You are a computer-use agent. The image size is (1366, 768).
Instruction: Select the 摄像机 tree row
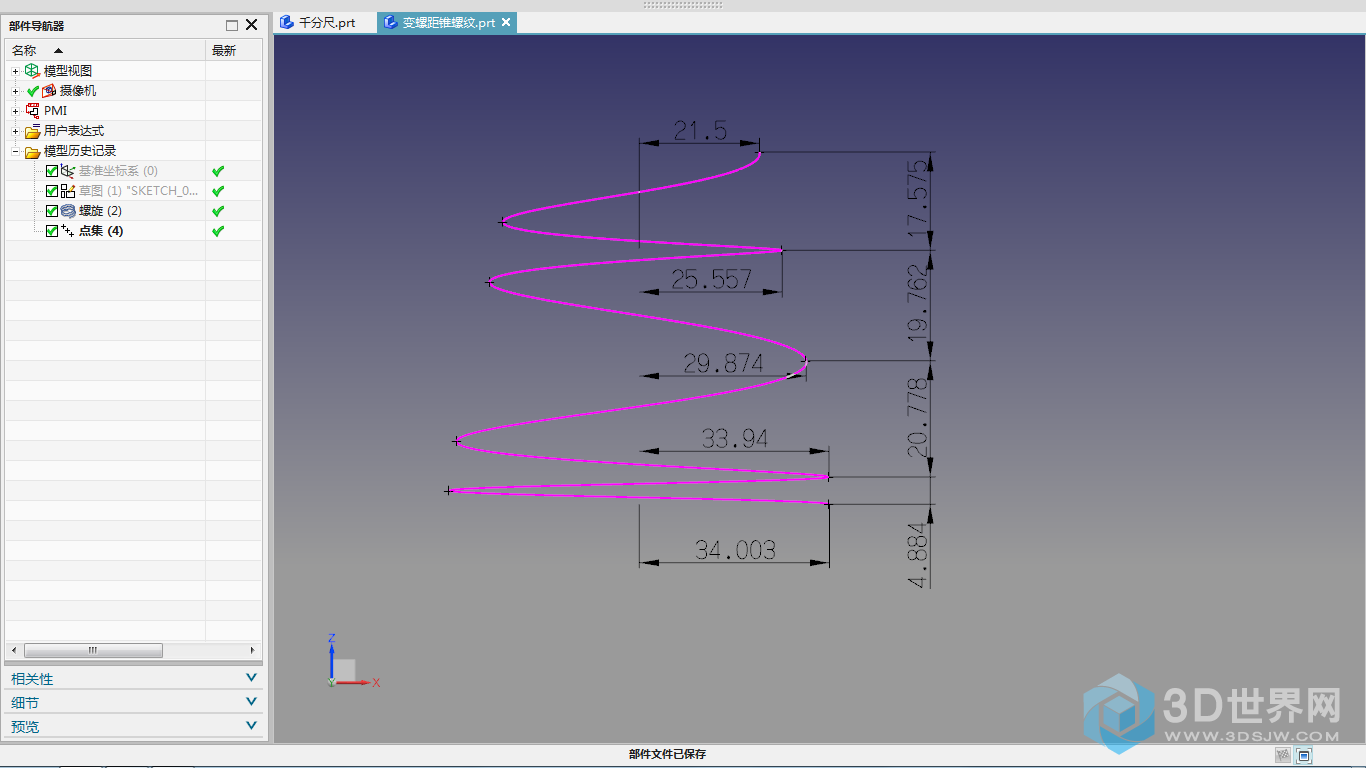point(133,91)
